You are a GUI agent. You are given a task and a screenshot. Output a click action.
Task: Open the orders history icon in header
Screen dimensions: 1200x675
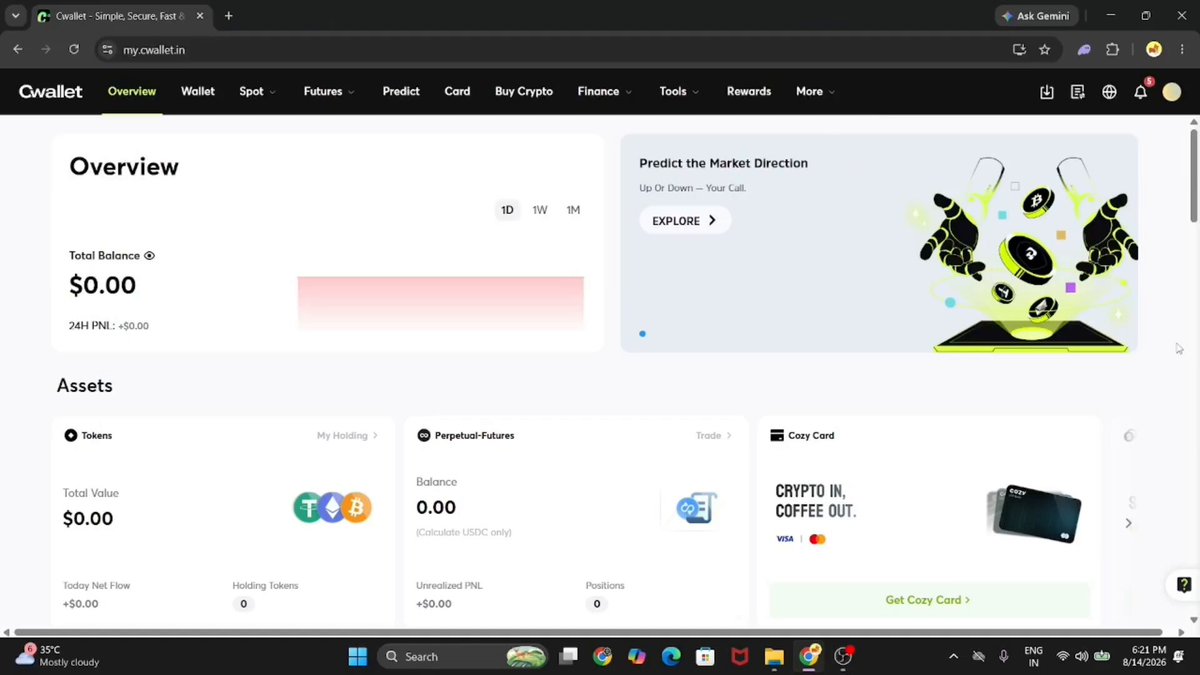coord(1078,92)
